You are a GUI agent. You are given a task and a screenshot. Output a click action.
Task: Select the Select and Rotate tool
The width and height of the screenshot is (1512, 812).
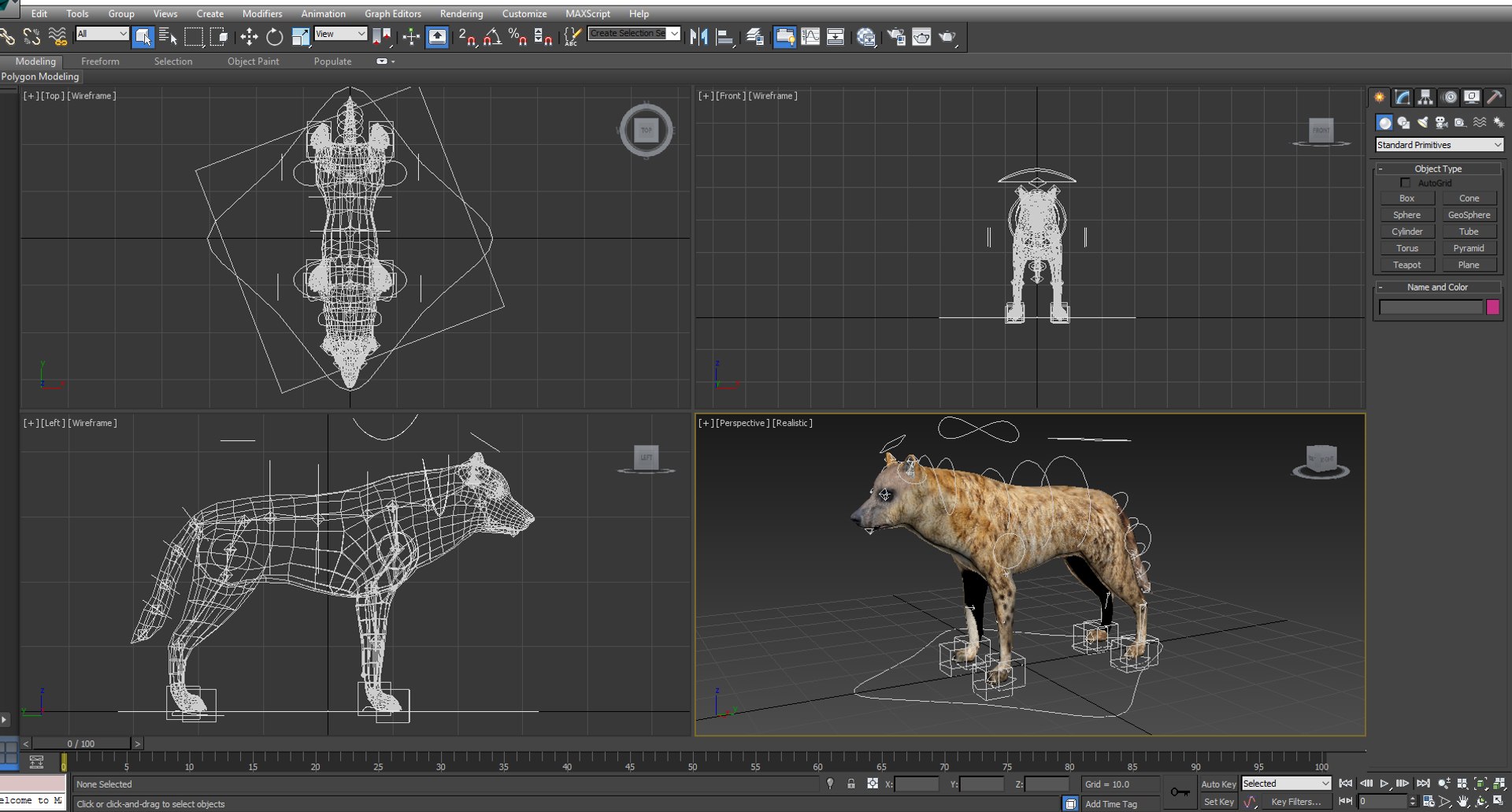tap(274, 36)
